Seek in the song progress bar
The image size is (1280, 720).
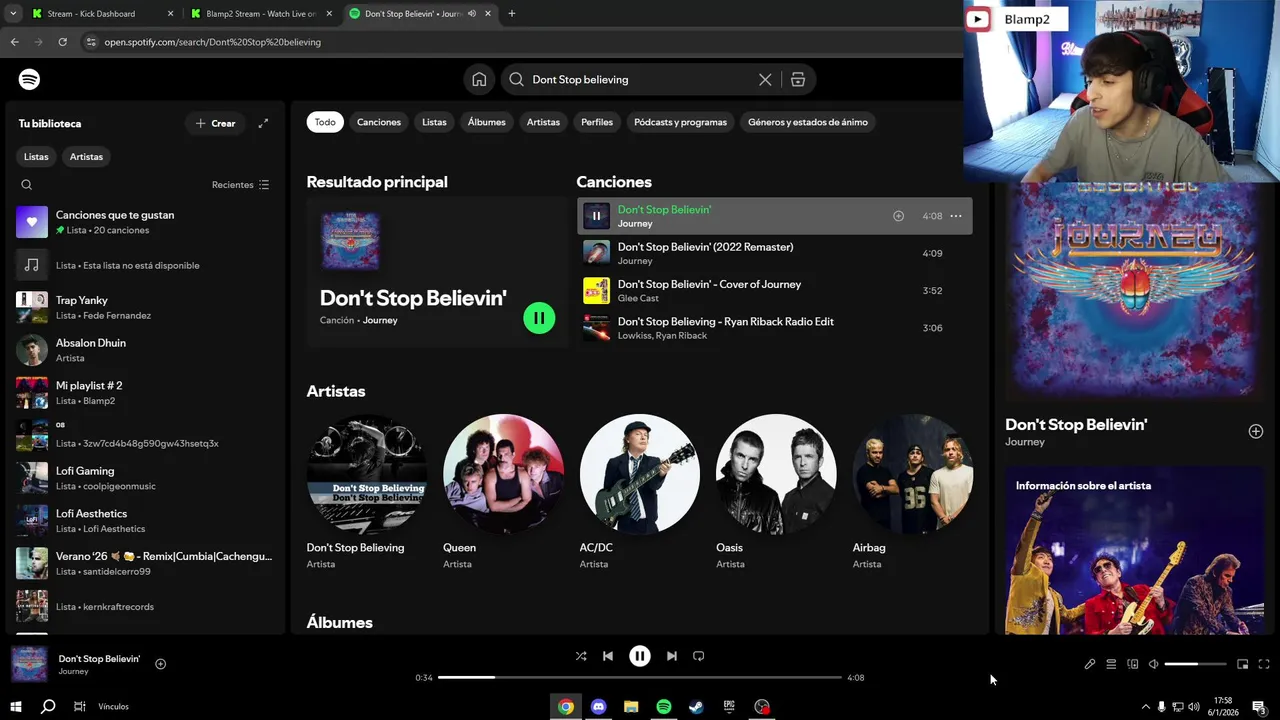[640, 677]
